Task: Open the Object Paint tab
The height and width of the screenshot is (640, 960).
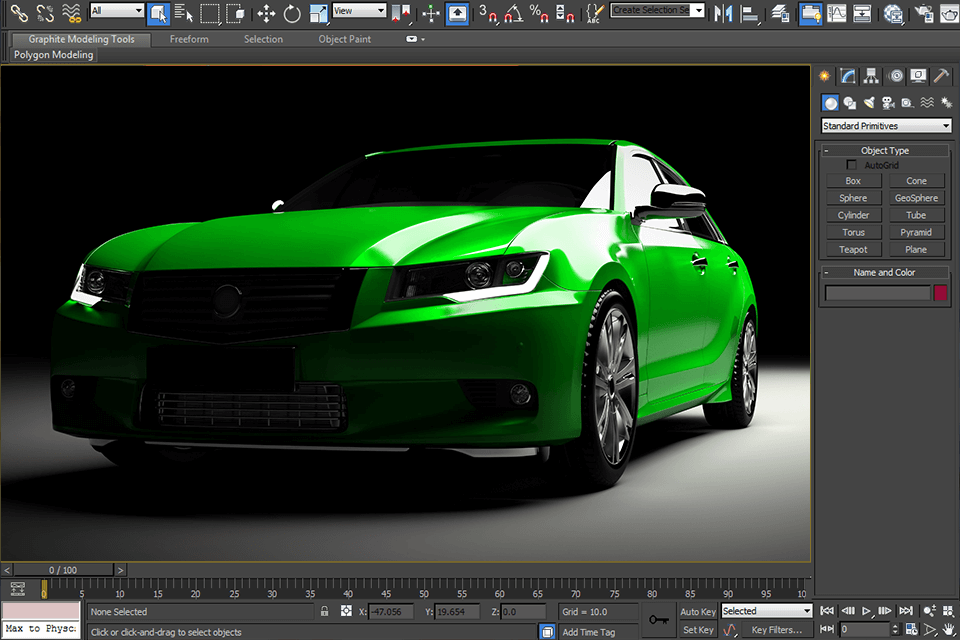Action: click(x=345, y=39)
